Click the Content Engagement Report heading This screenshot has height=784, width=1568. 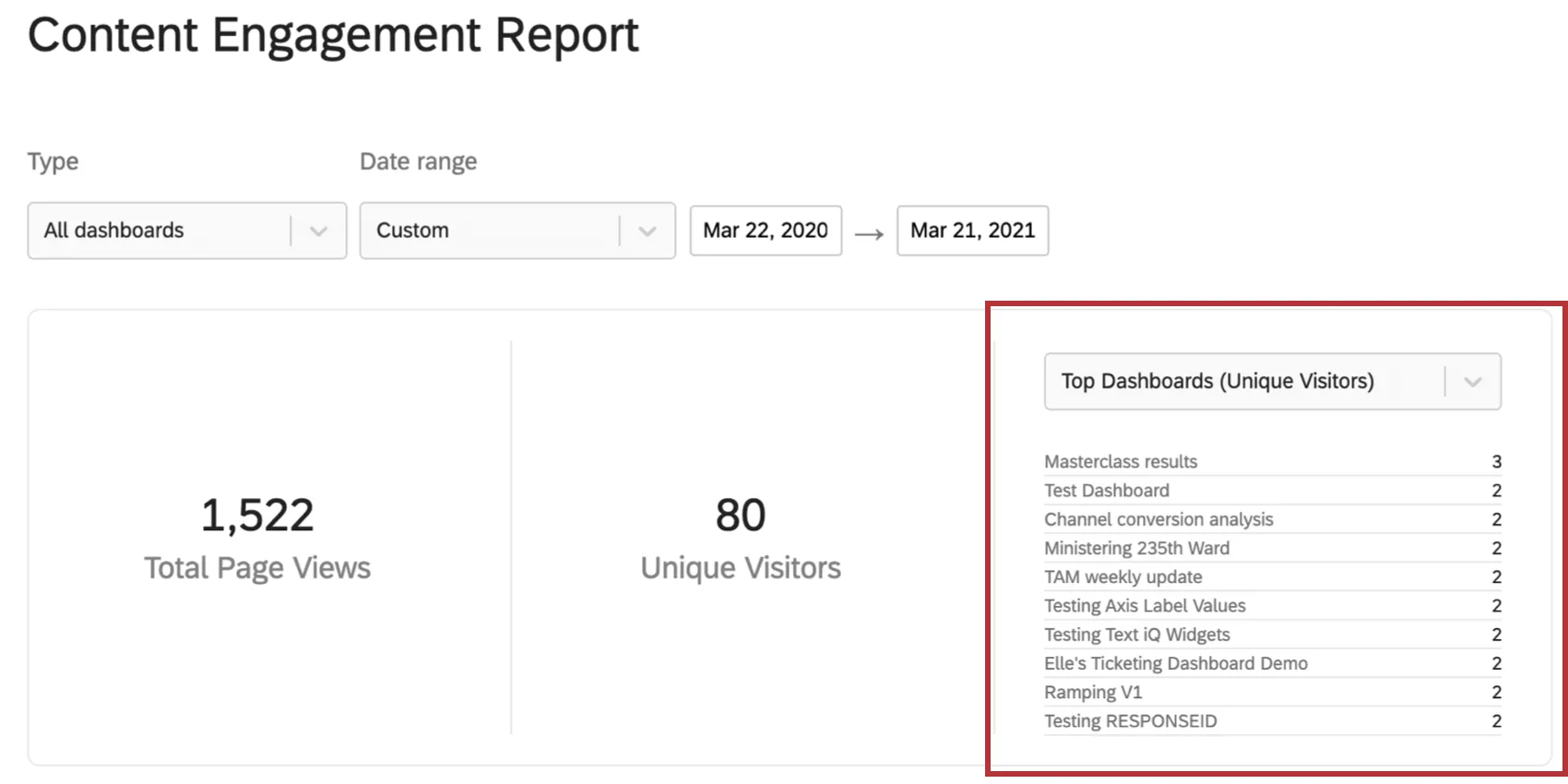coord(333,37)
